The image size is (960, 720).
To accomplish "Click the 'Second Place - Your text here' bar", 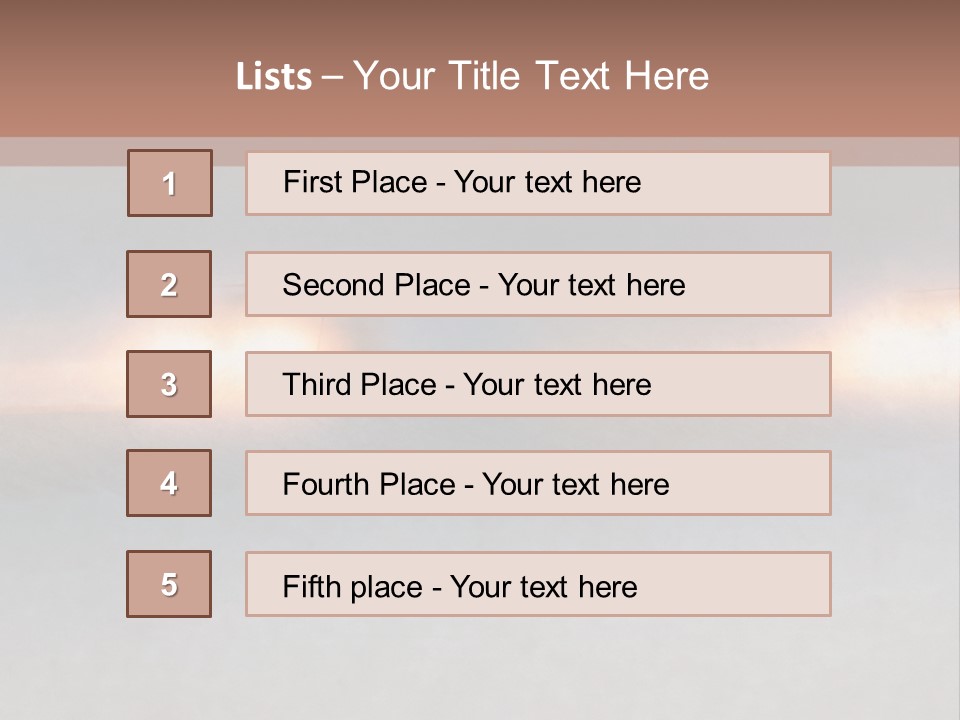I will (x=538, y=284).
